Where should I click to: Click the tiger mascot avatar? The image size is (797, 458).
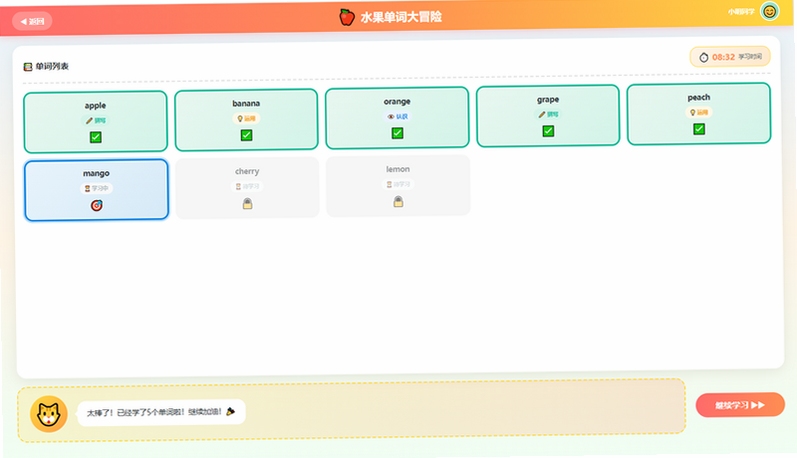tap(49, 414)
